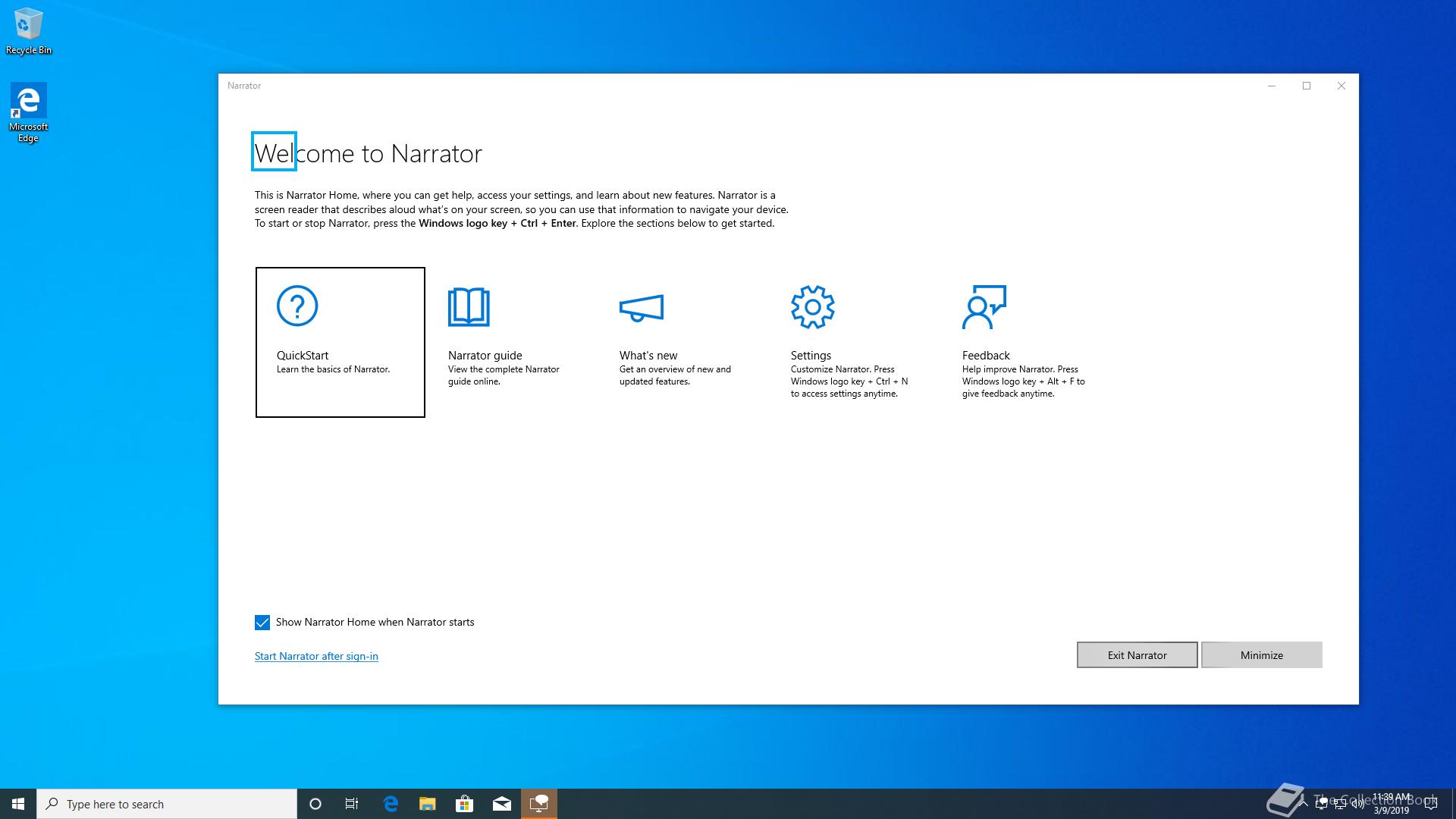The width and height of the screenshot is (1456, 819).
Task: Click the volume speaker tray icon
Action: tap(1358, 804)
